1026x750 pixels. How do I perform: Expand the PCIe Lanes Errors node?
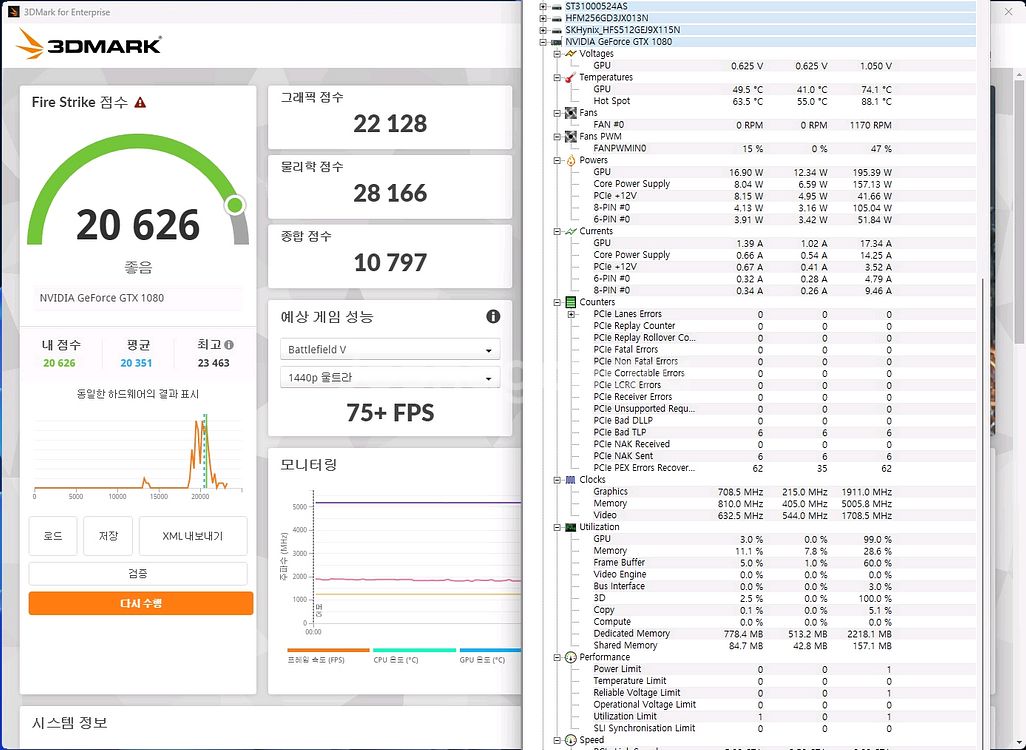coord(571,314)
